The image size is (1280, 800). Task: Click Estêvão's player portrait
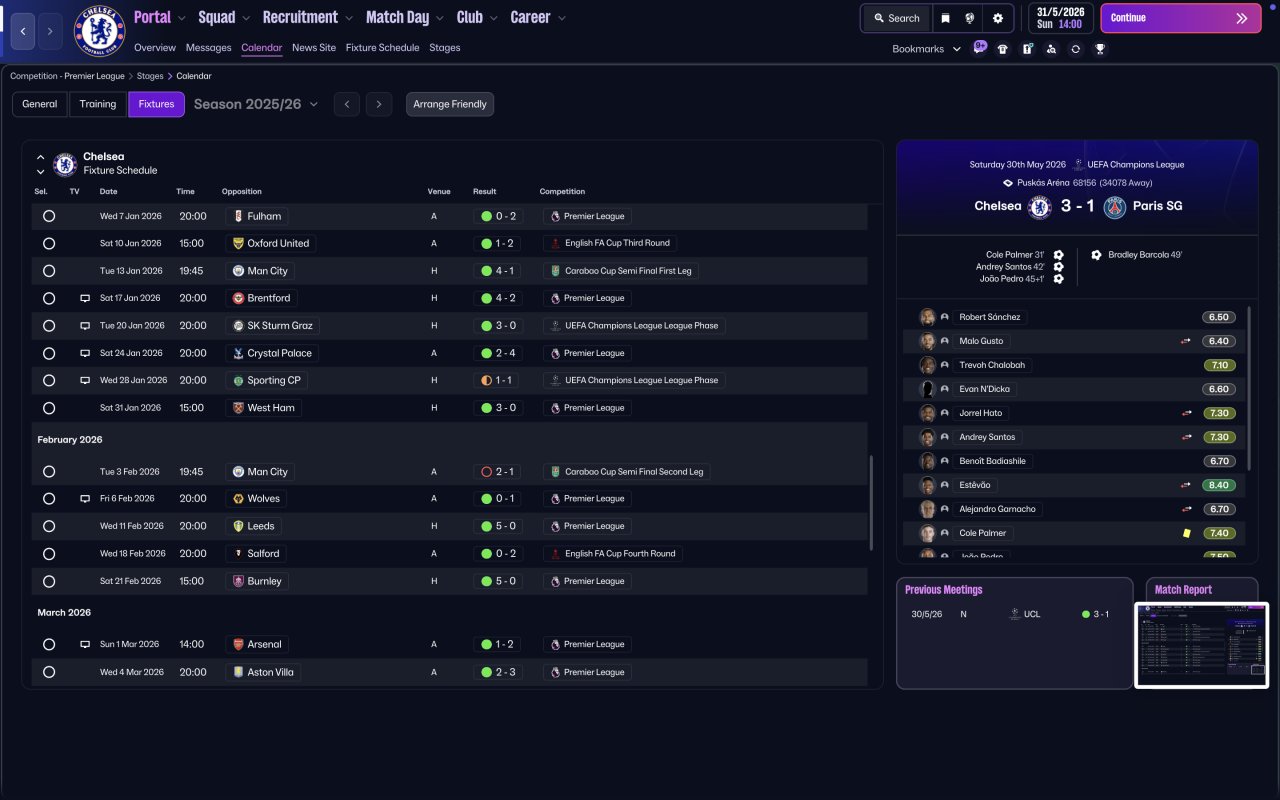pos(927,485)
